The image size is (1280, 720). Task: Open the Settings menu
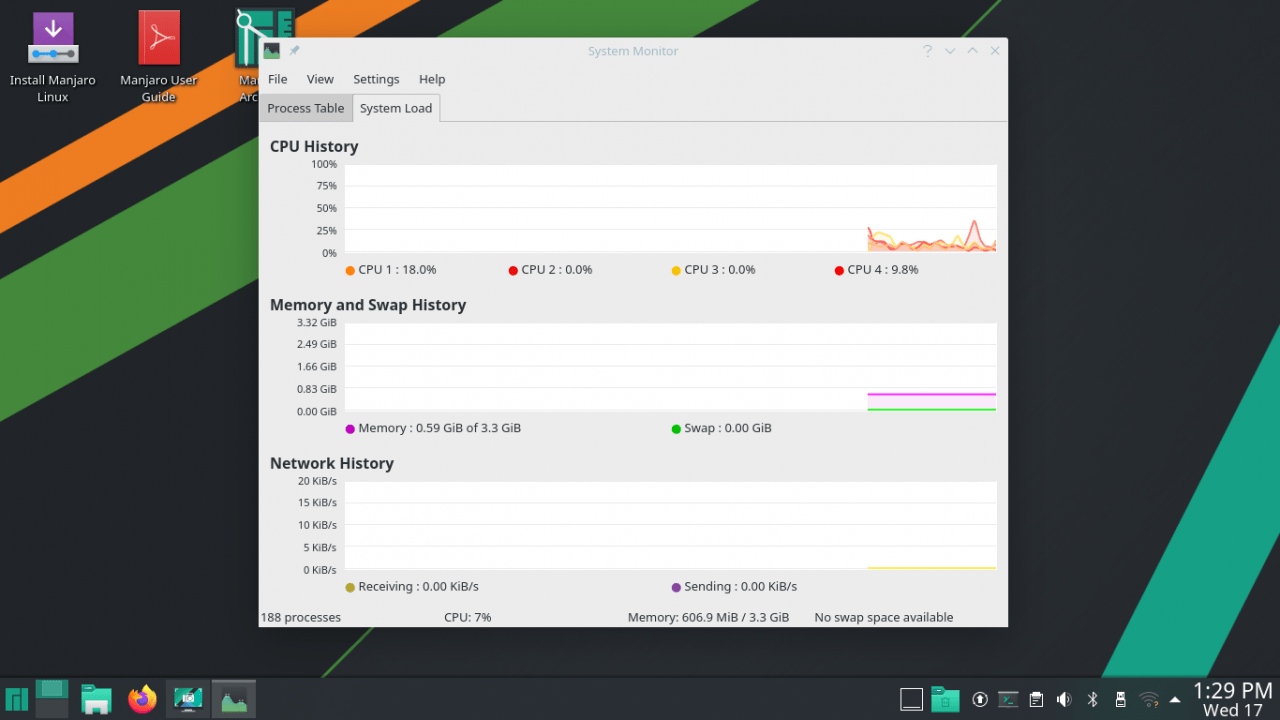click(376, 79)
